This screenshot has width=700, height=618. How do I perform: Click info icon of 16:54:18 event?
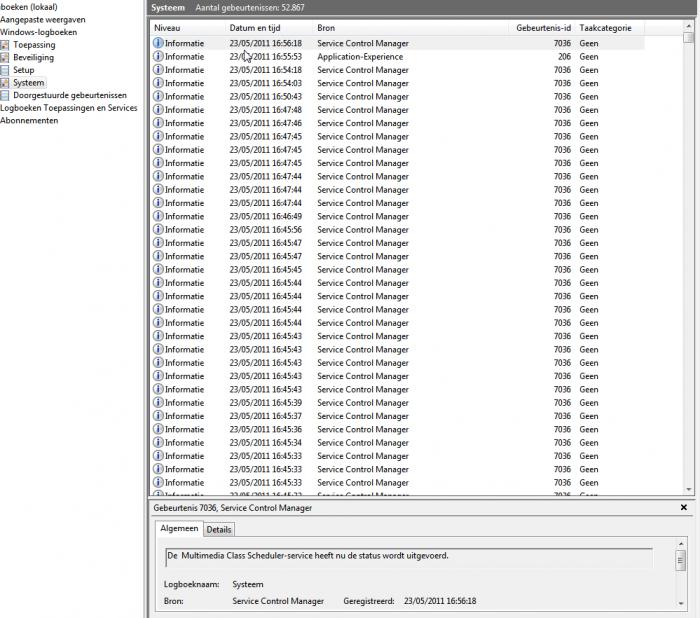coord(158,70)
